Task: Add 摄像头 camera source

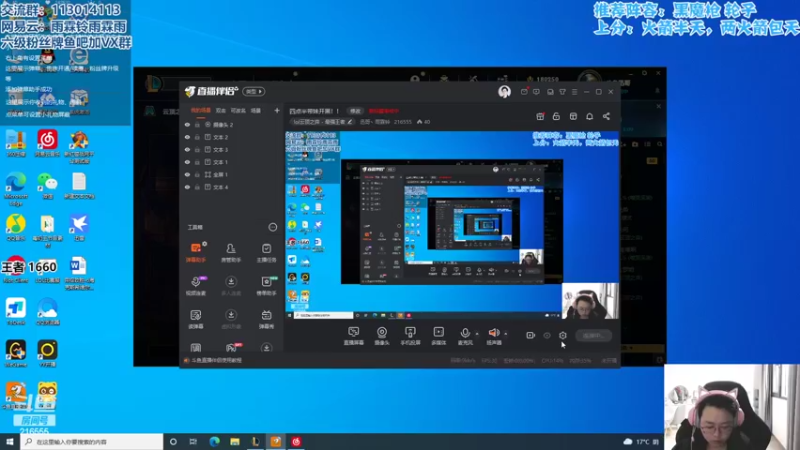Action: (382, 336)
